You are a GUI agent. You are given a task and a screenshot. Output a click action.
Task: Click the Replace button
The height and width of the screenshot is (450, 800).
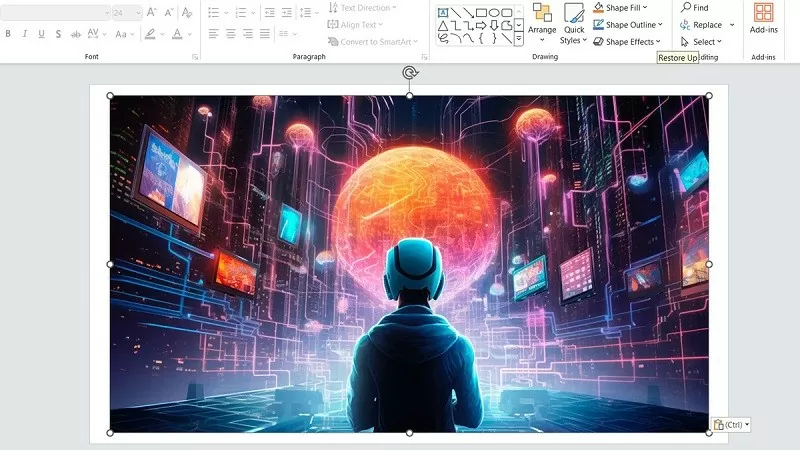pos(702,24)
